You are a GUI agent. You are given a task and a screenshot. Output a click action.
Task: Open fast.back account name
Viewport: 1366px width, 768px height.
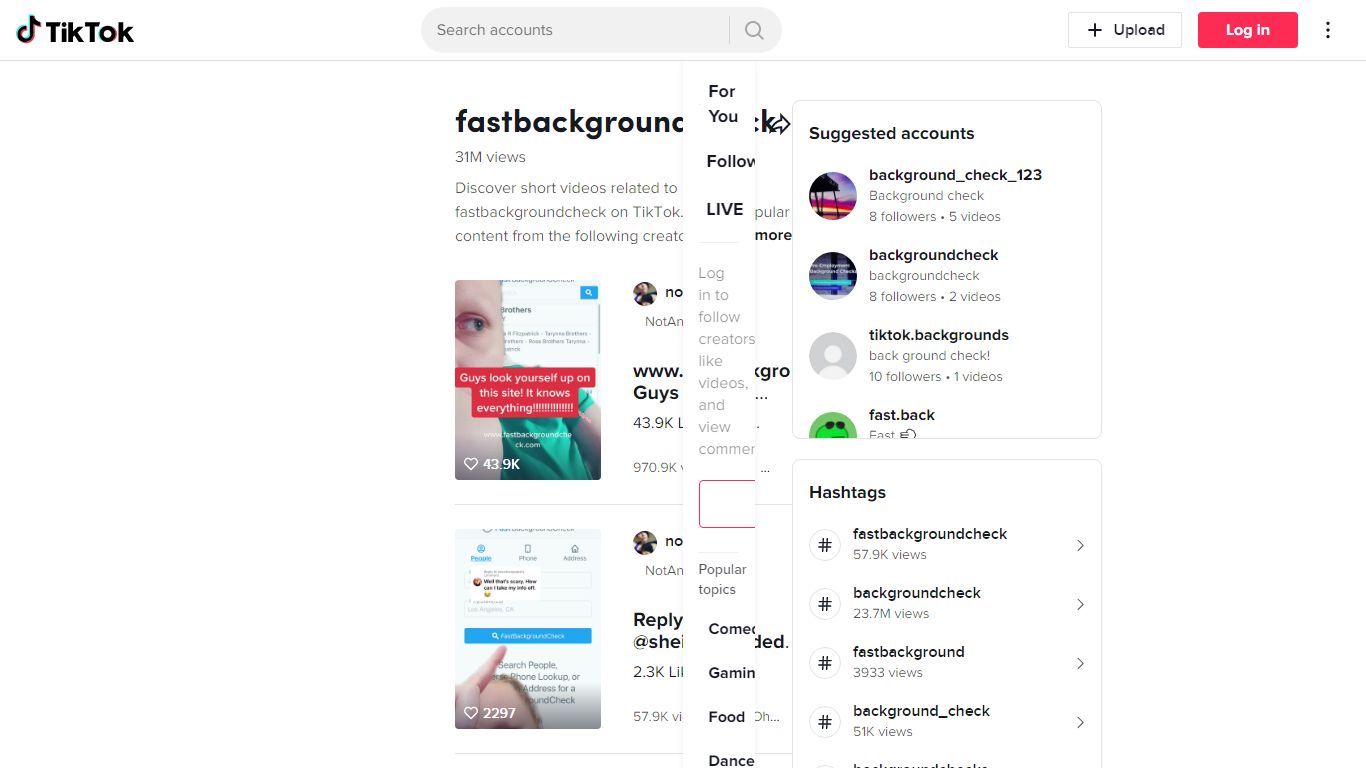click(901, 415)
